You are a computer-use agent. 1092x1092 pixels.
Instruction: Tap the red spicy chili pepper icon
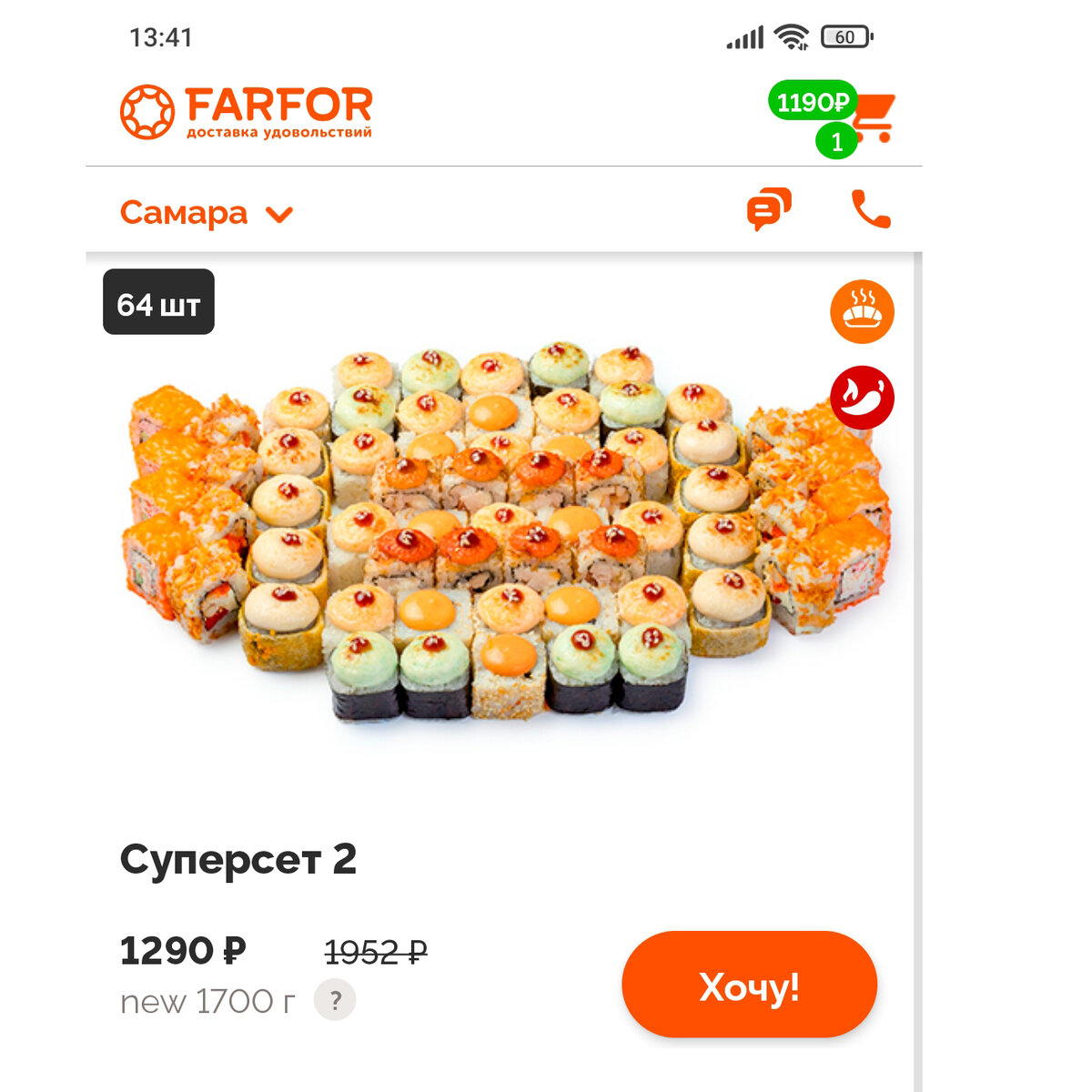[862, 398]
